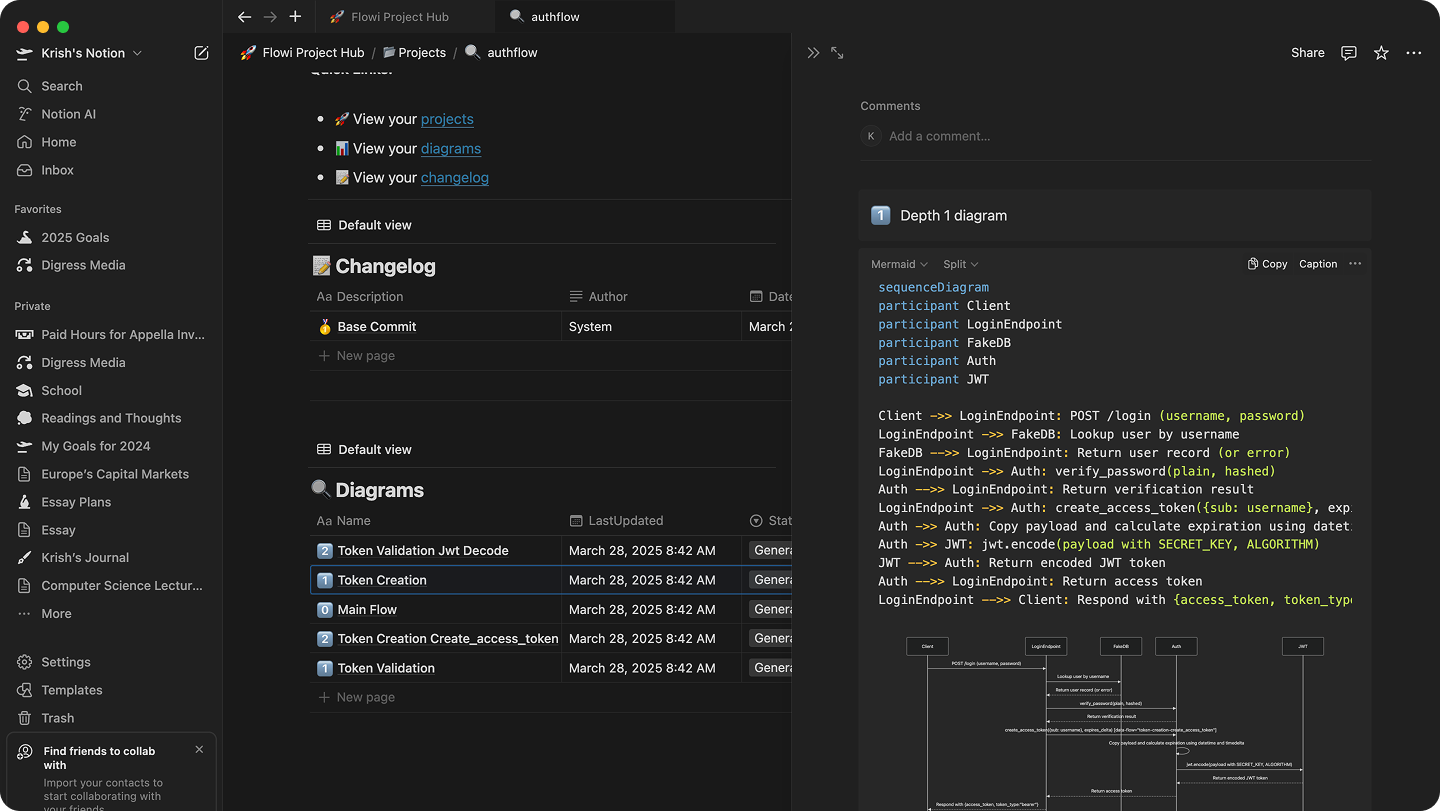
Task: Click the rendered sequence diagram preview
Action: tap(1115, 722)
